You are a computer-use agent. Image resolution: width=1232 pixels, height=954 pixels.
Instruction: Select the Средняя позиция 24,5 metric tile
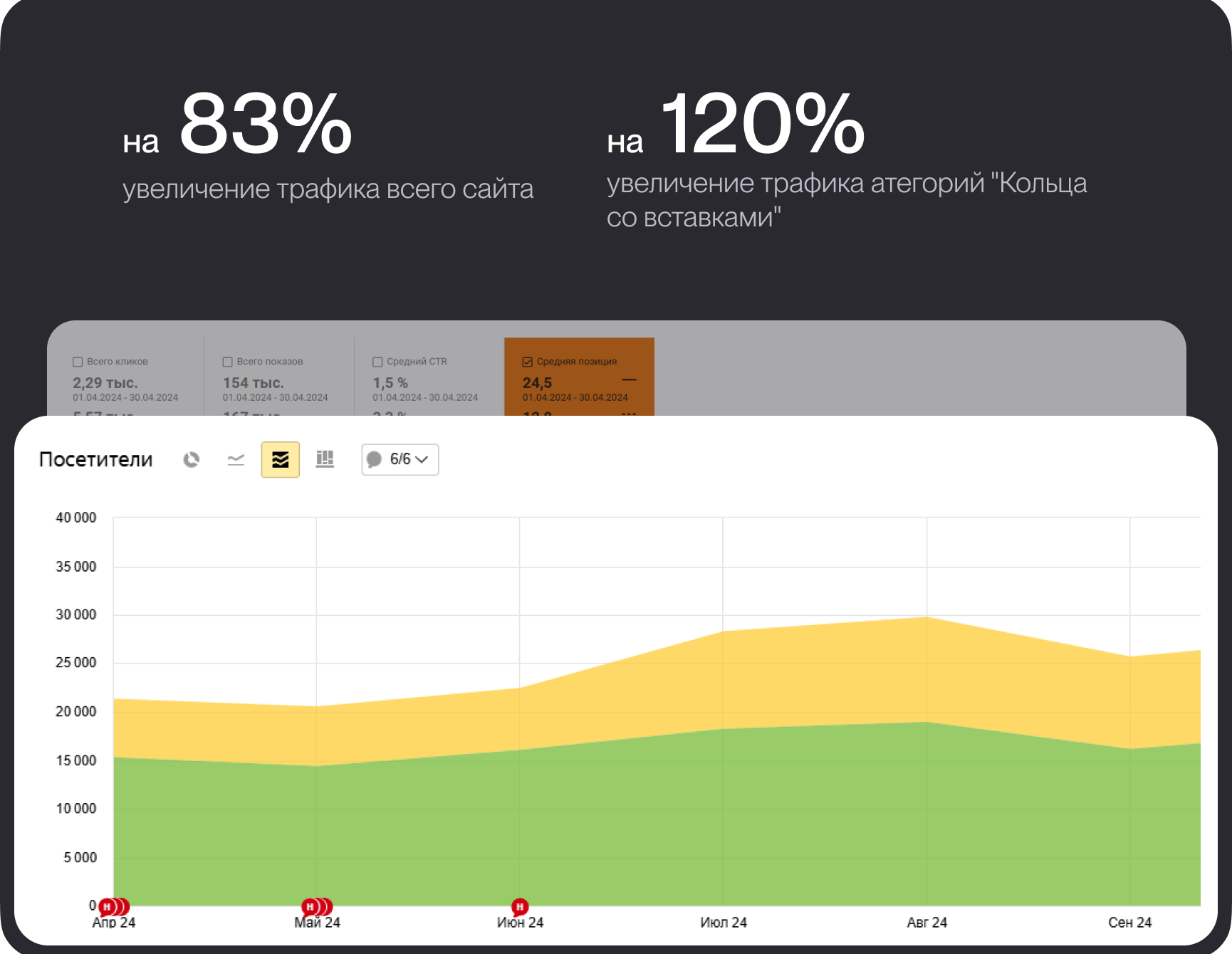click(579, 377)
